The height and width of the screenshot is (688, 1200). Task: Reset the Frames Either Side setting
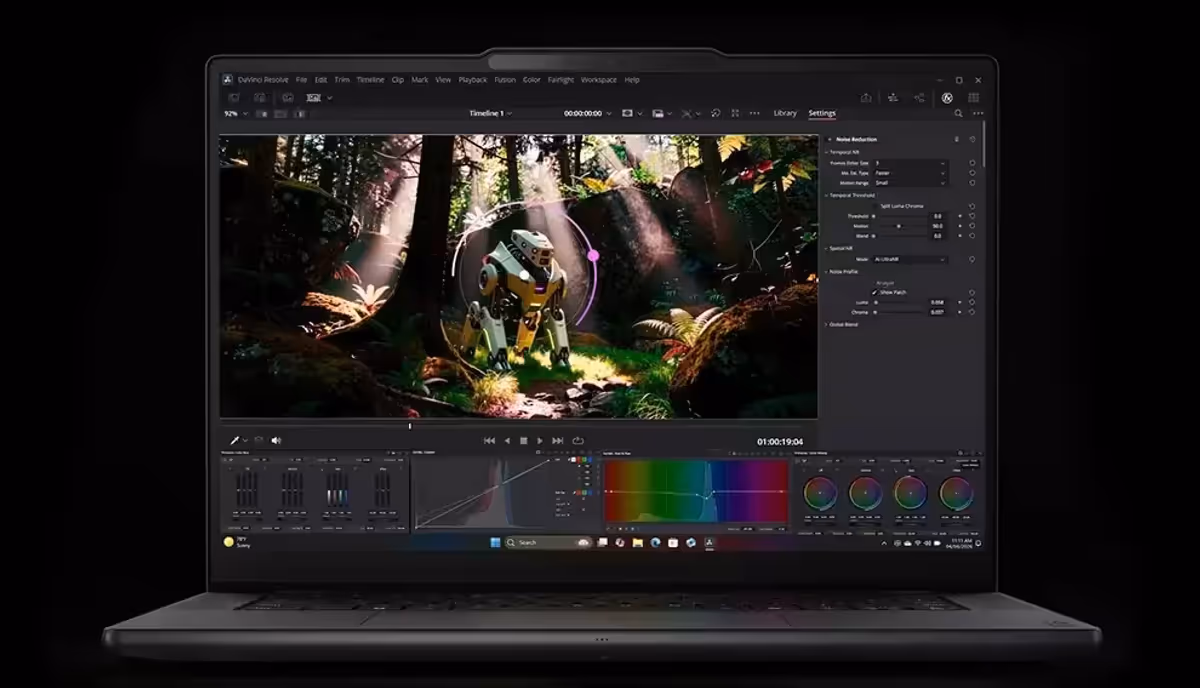click(972, 163)
